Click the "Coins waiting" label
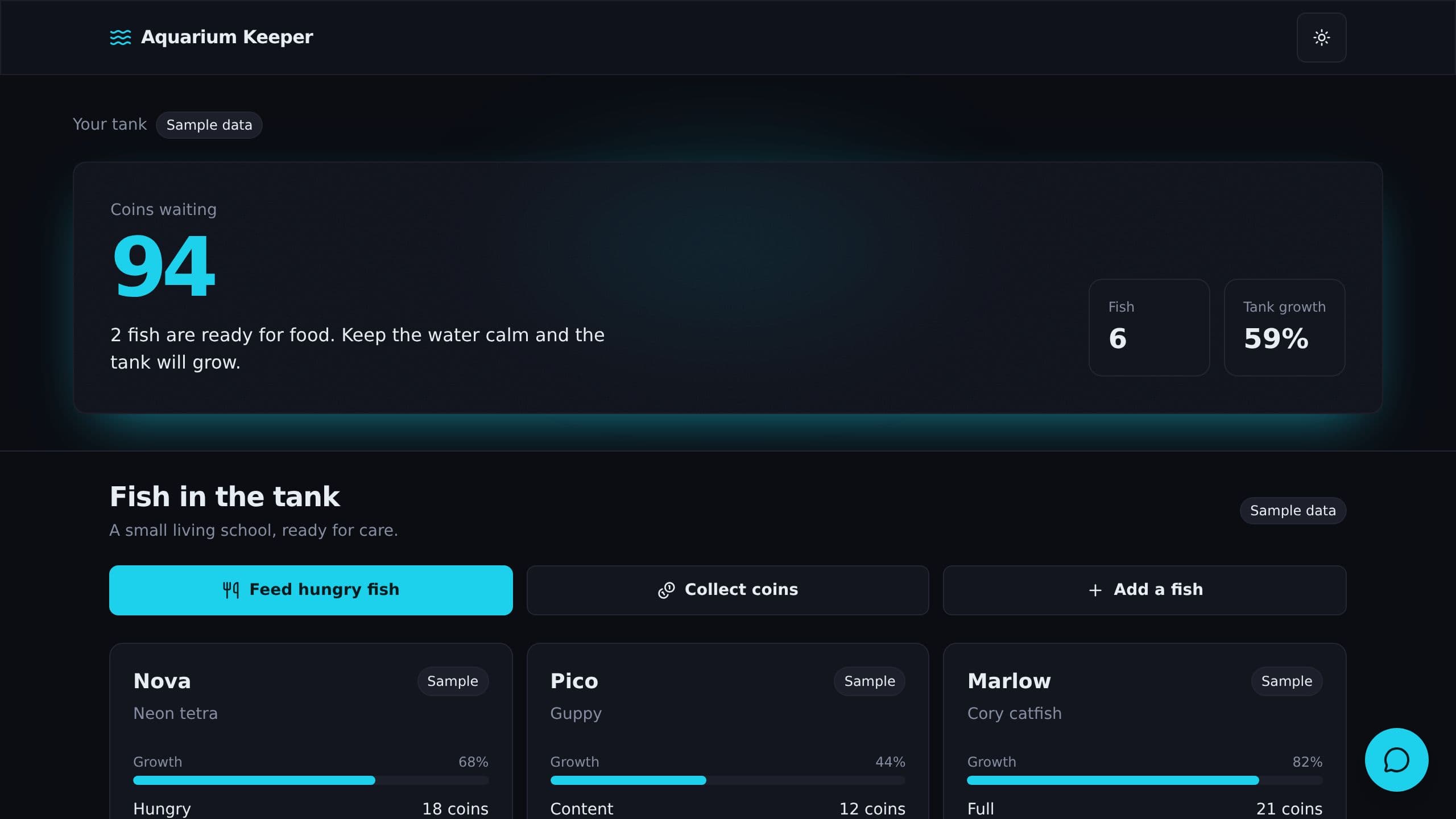This screenshot has width=1456, height=819. tap(163, 209)
